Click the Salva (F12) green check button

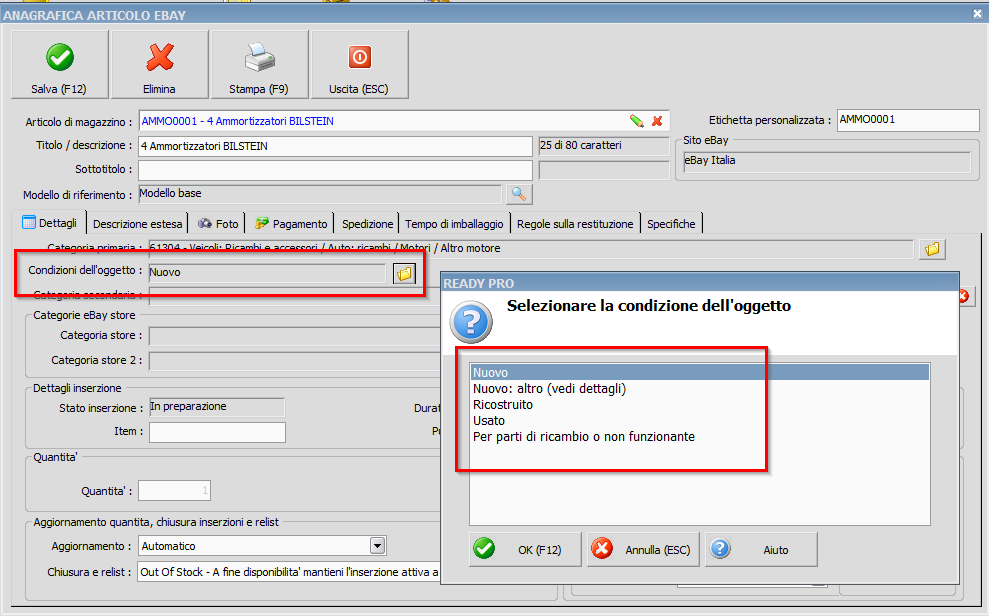click(59, 65)
